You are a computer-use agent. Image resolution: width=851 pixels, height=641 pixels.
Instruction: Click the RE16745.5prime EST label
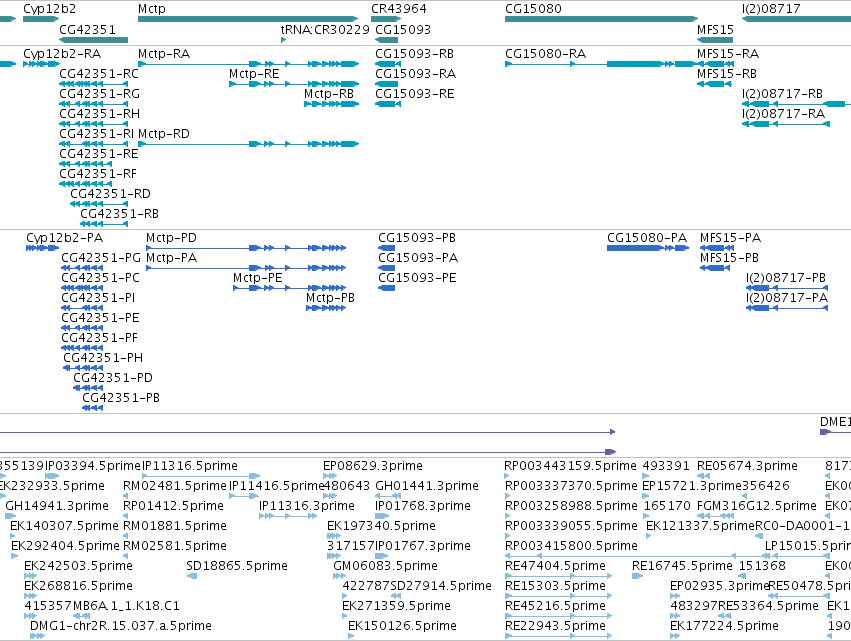tap(682, 566)
